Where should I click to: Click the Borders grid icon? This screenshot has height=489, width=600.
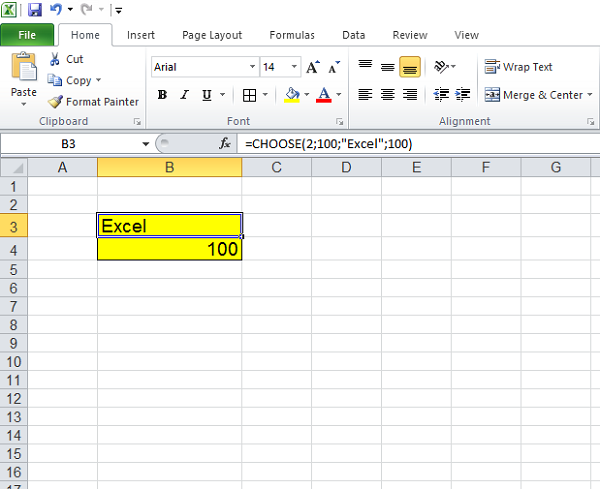(x=249, y=95)
